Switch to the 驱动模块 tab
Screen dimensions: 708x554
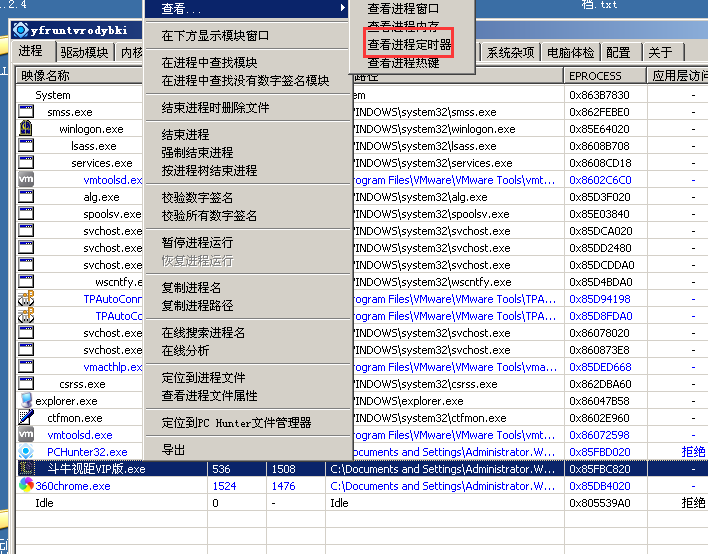pyautogui.click(x=84, y=52)
